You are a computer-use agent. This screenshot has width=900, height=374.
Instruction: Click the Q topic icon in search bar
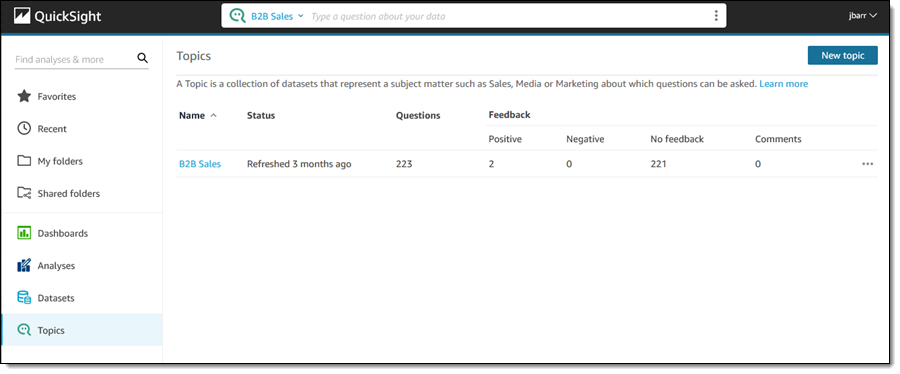pos(238,16)
